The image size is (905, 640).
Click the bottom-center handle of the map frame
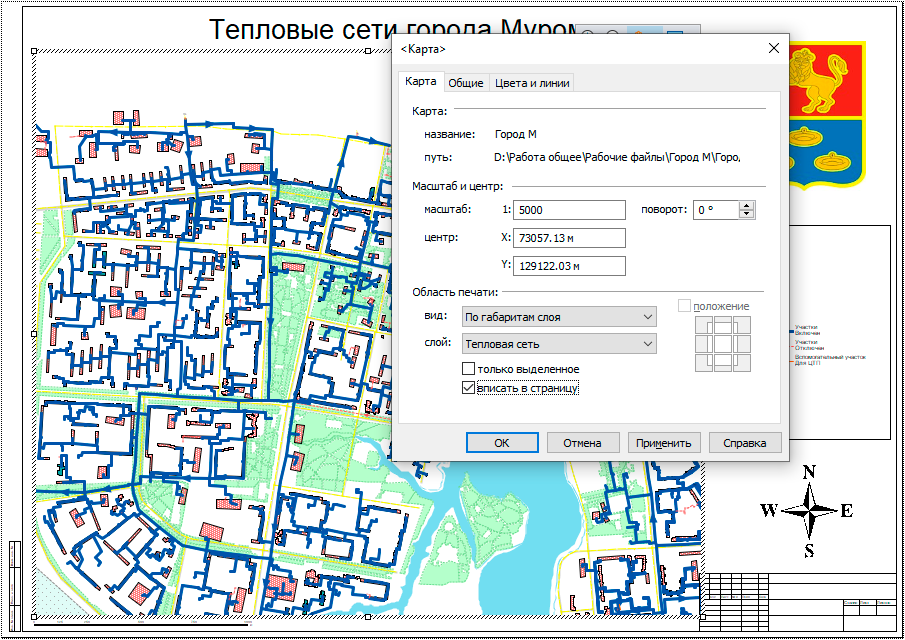pyautogui.click(x=370, y=615)
